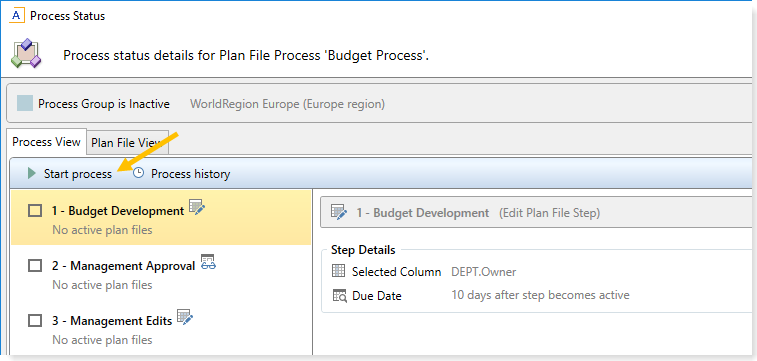757x361 pixels.
Task: Click the Process history clock icon
Action: 139,173
